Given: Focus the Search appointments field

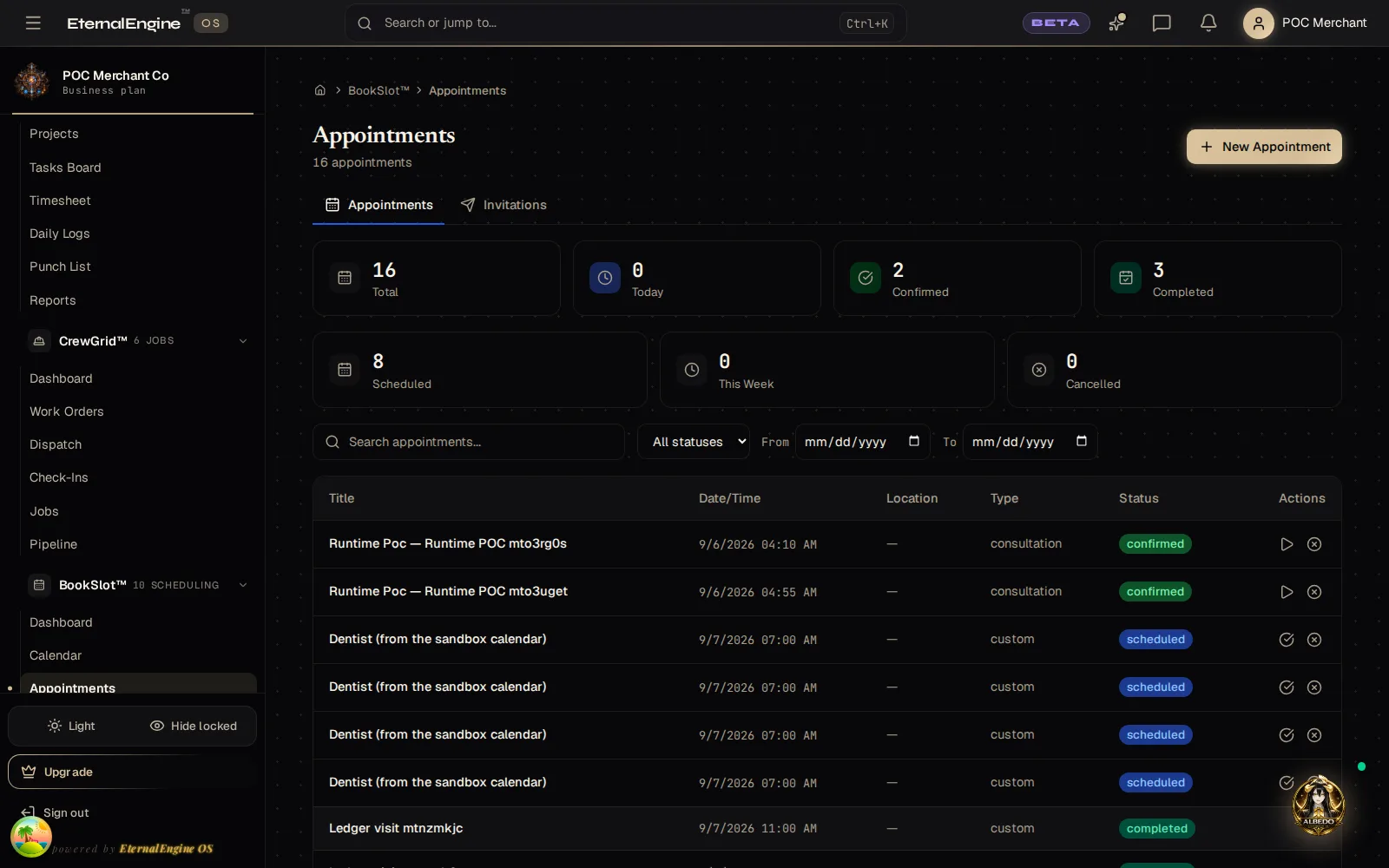Looking at the screenshot, I should [x=469, y=442].
